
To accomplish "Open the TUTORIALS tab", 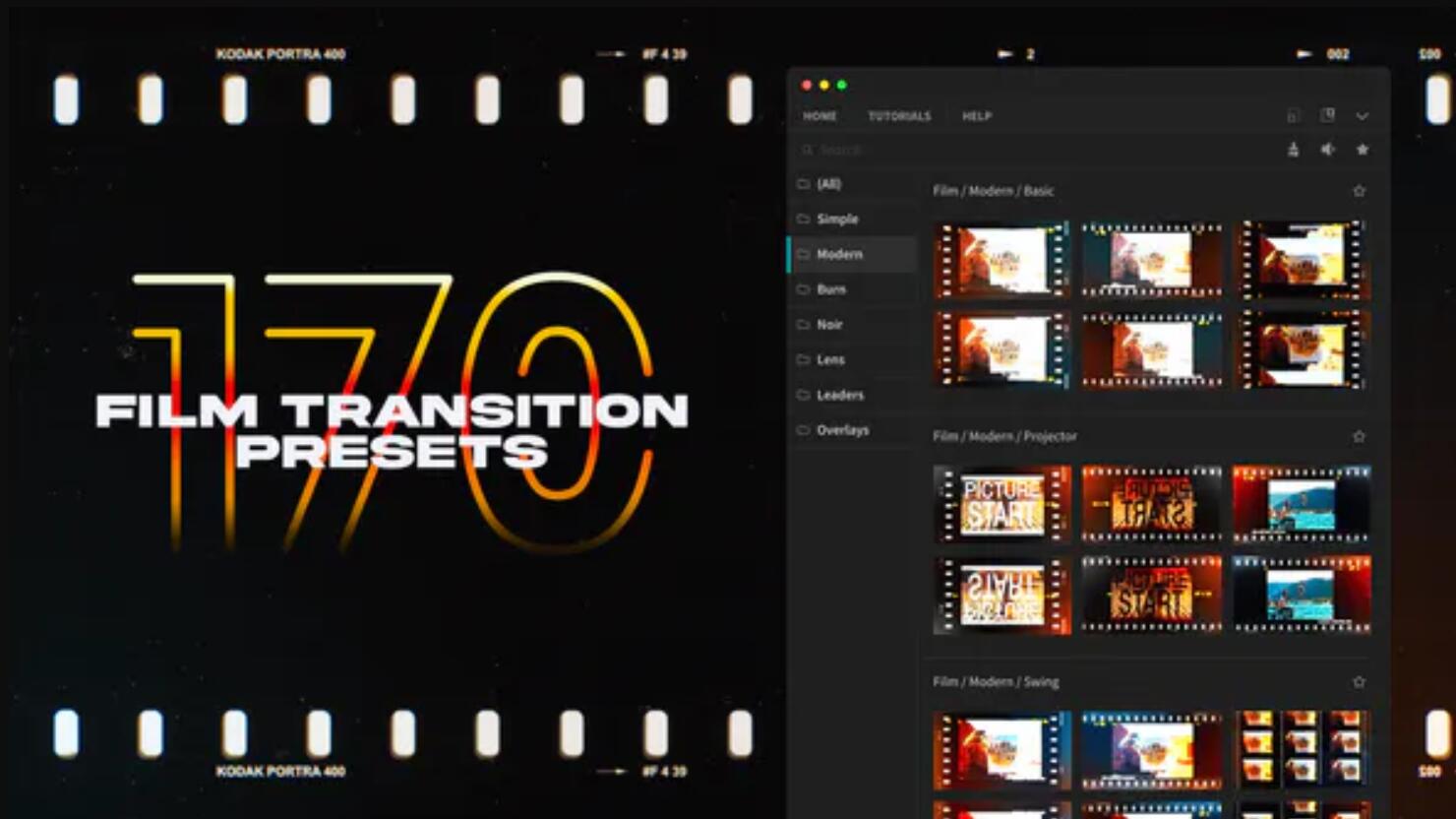I will point(899,116).
